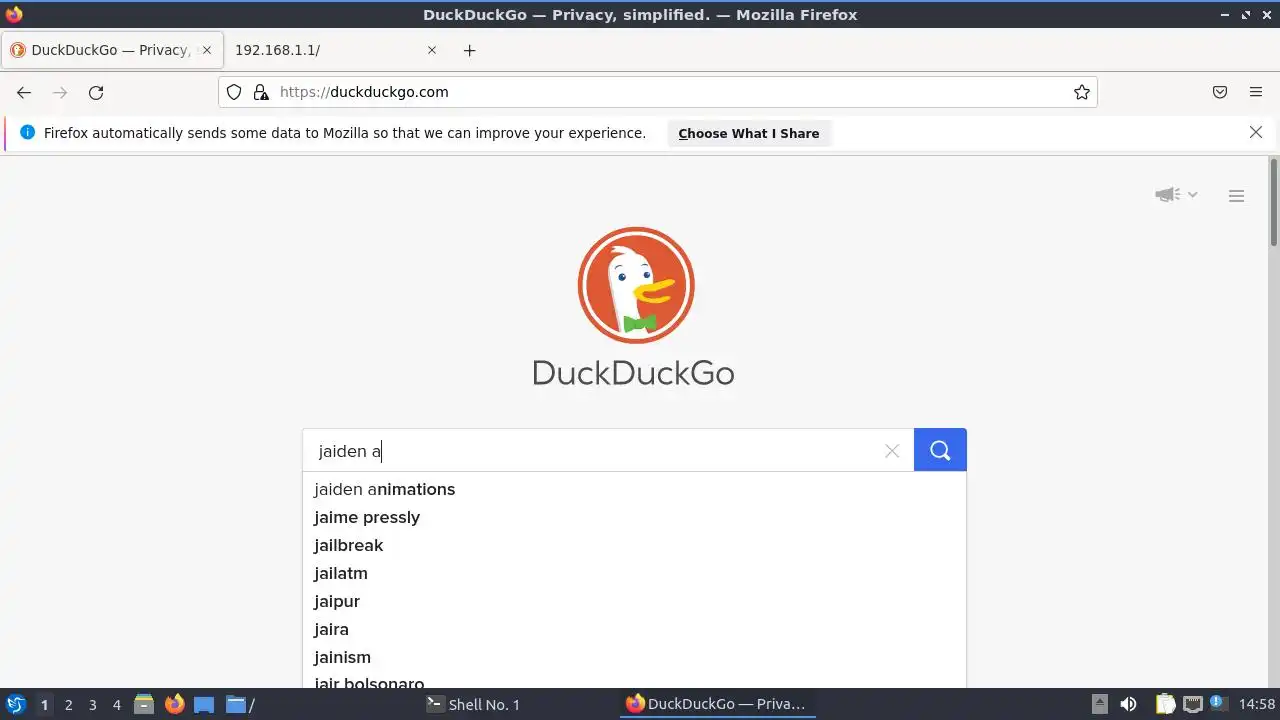Click the forward navigation arrow
Screen dimensions: 1280x720
tap(60, 92)
